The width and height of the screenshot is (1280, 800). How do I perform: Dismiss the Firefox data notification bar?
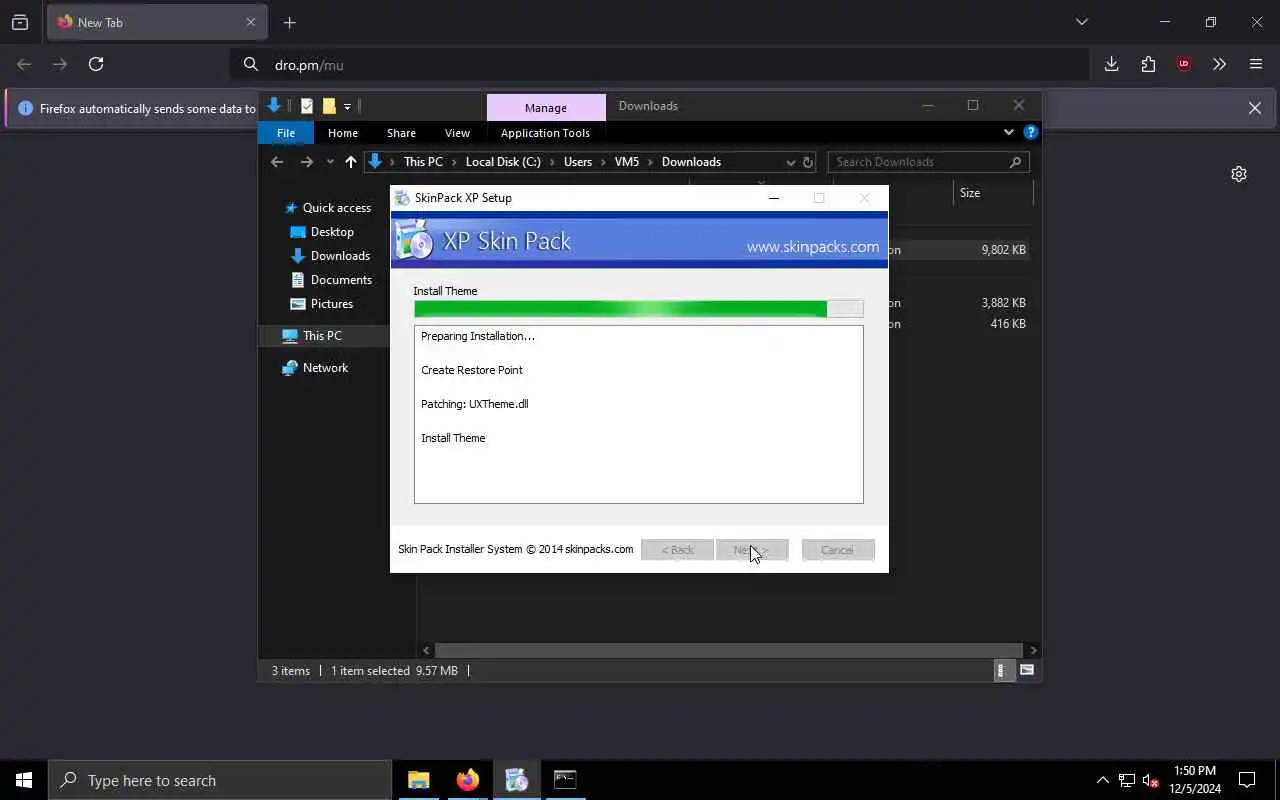click(1254, 108)
